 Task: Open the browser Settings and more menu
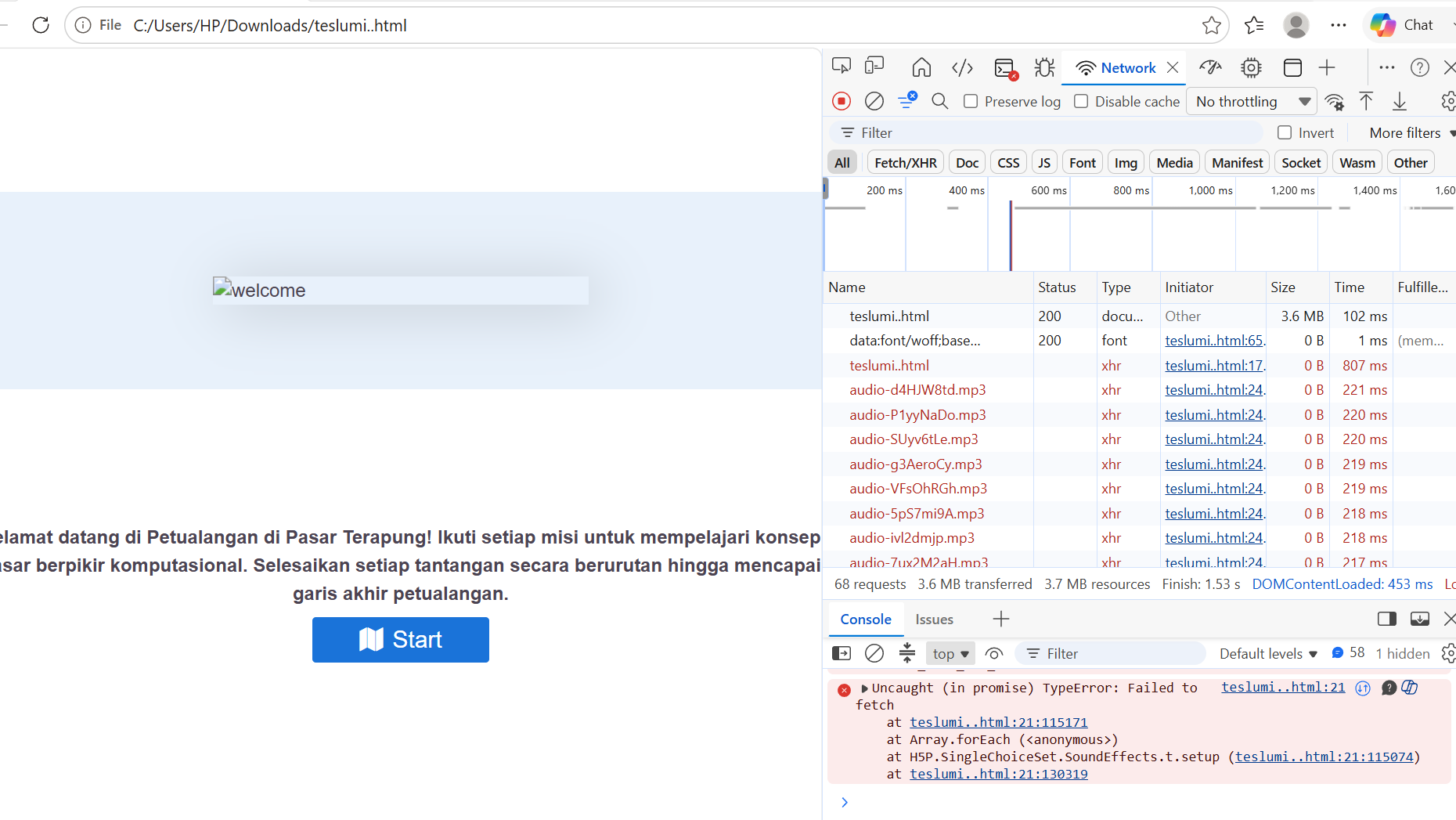click(x=1339, y=25)
